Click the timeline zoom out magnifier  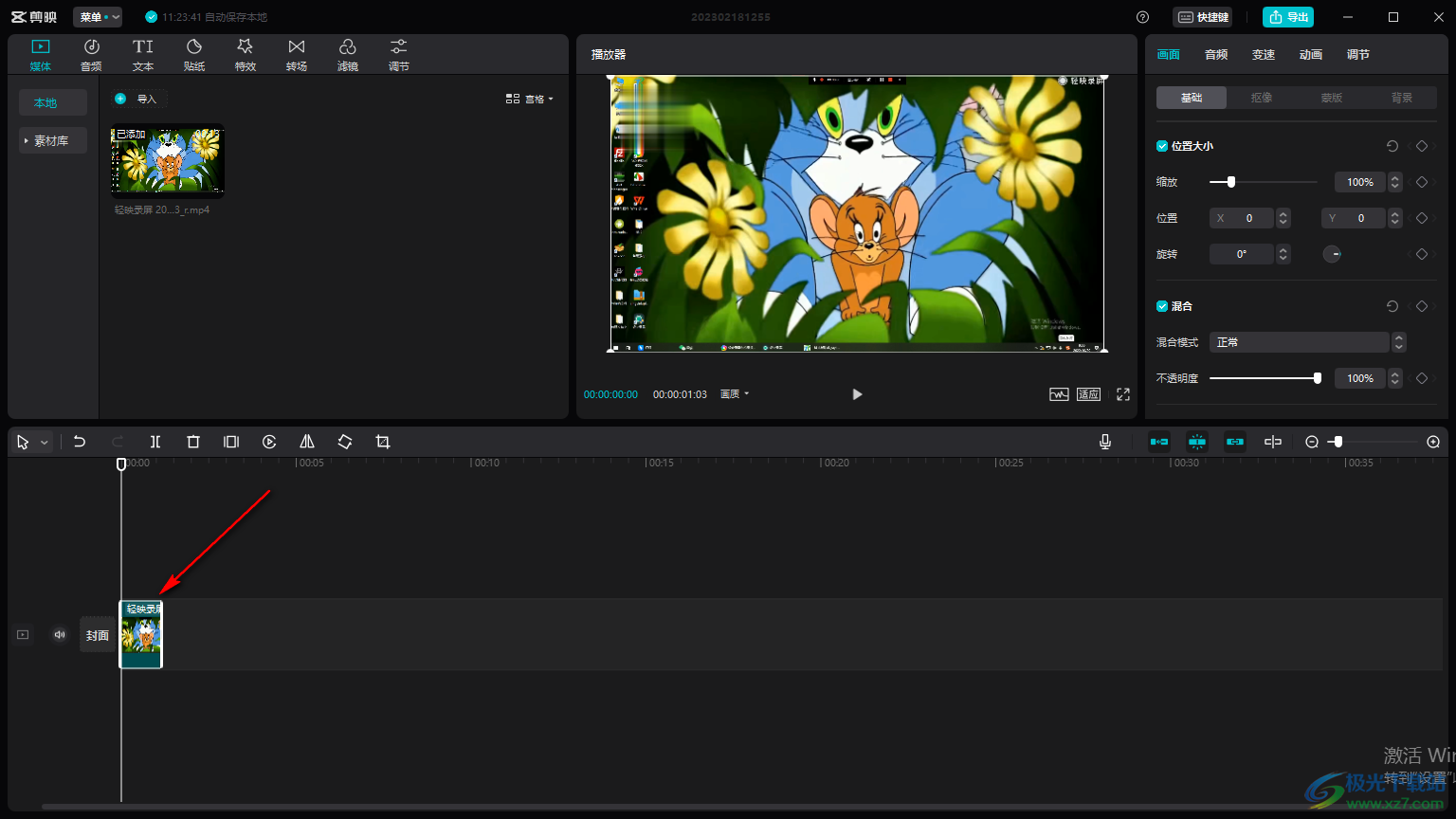[x=1312, y=442]
